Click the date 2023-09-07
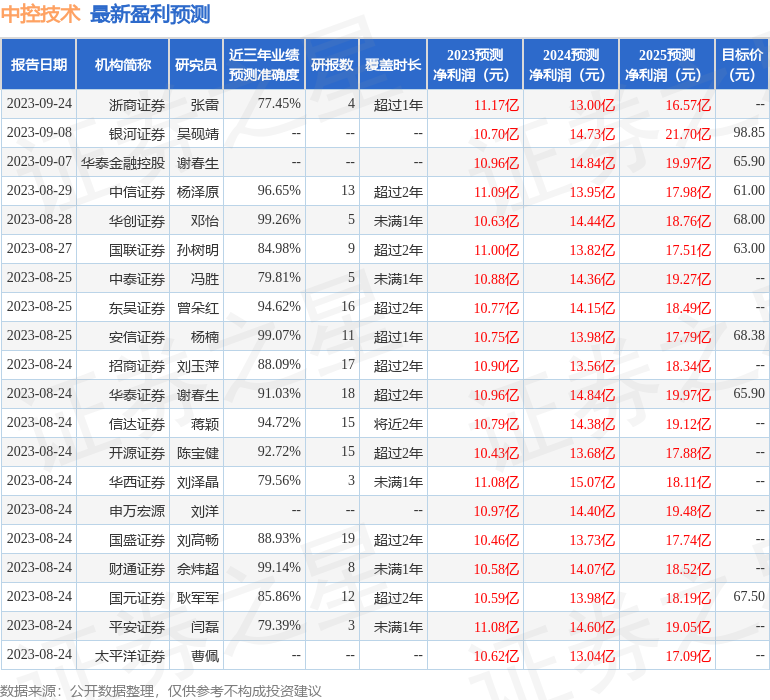 tap(39, 162)
